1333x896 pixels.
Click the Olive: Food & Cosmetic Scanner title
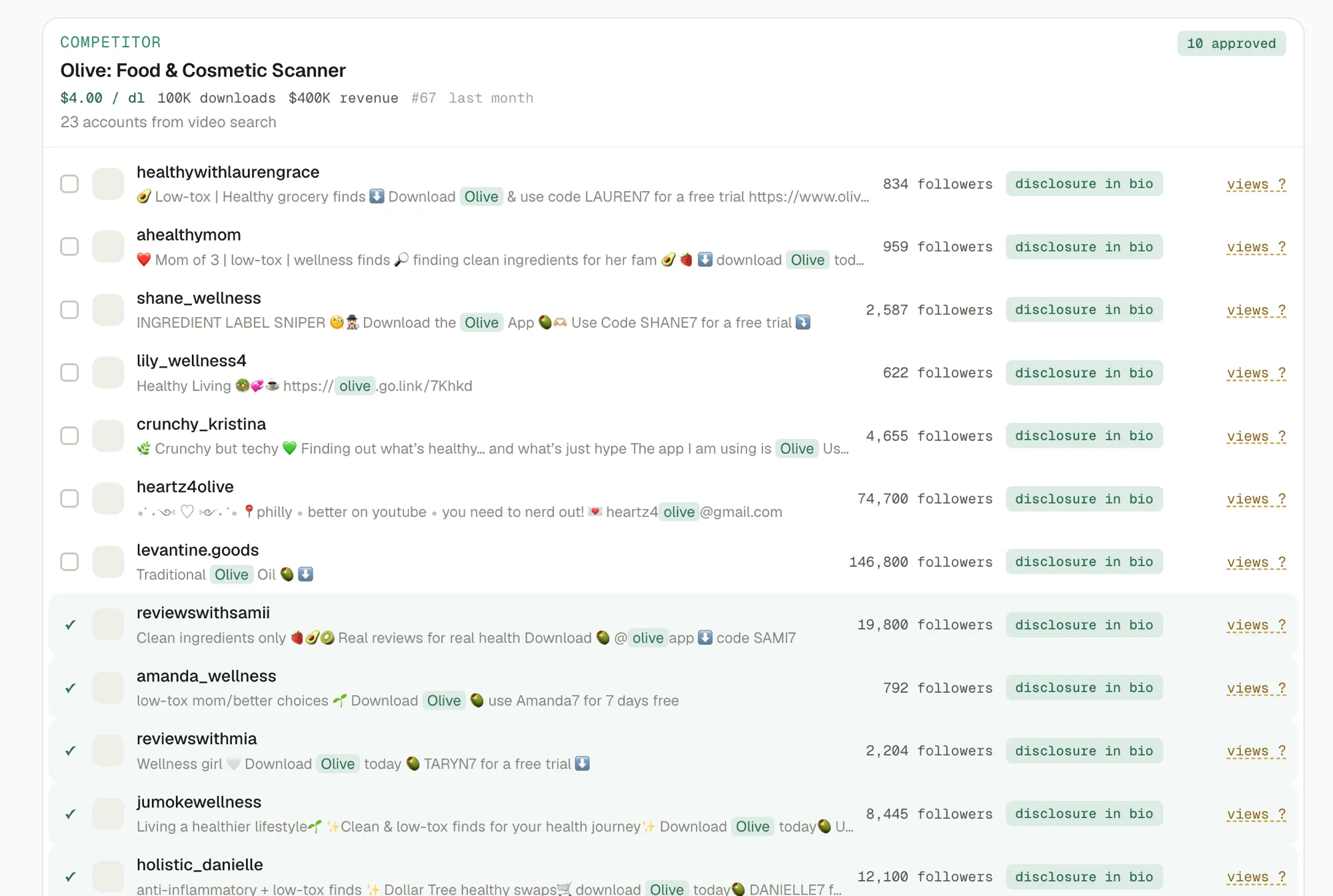203,70
